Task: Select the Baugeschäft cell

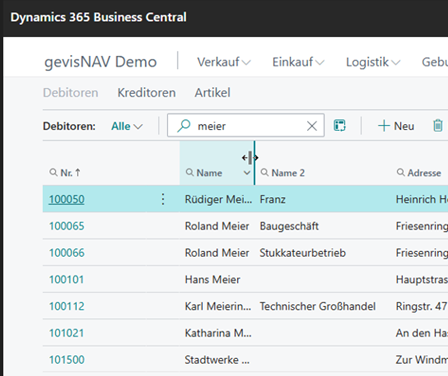Action: click(x=289, y=226)
